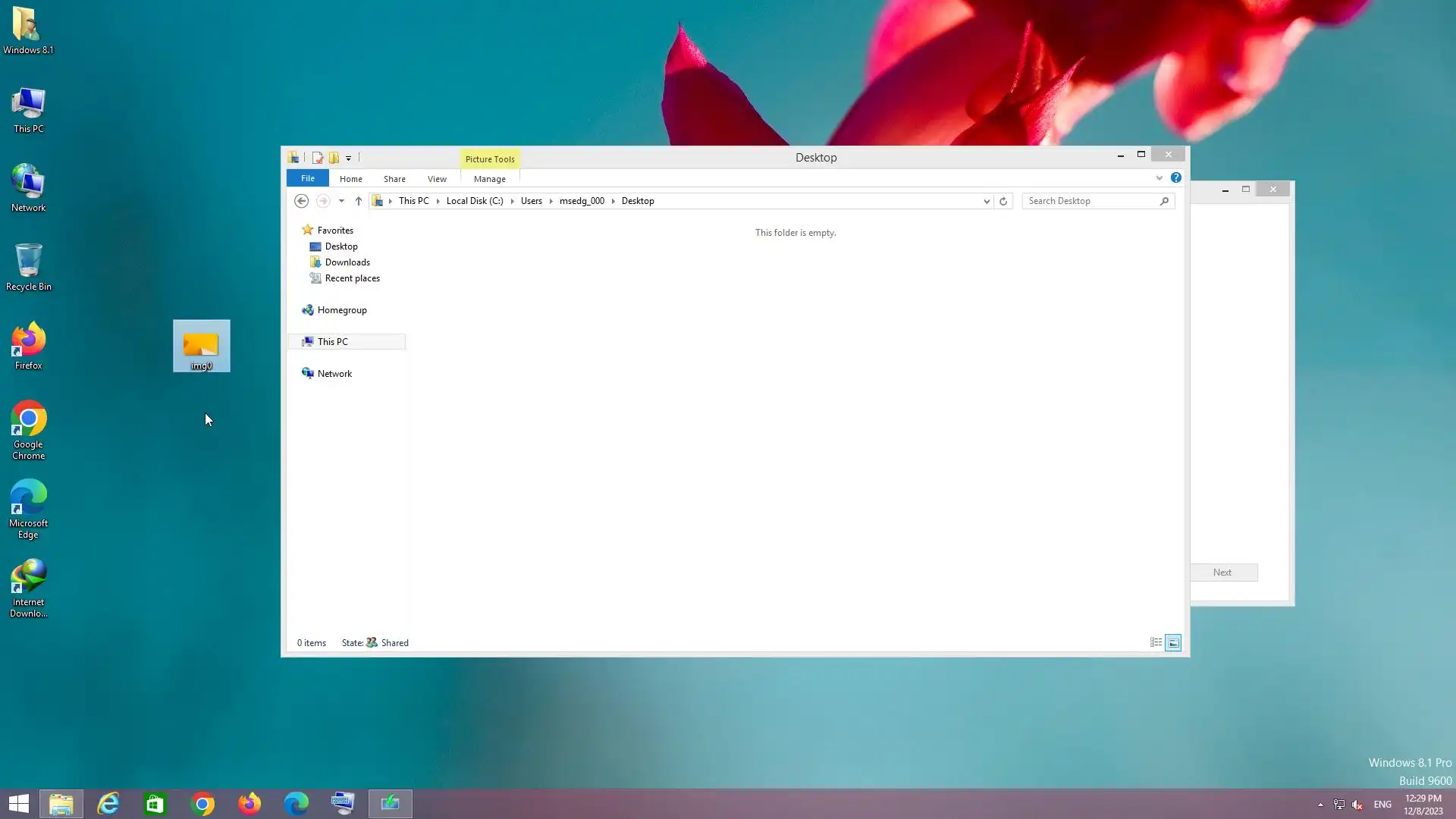Open Customize Quick Access Toolbar dropdown
The image size is (1456, 819).
[x=348, y=158]
